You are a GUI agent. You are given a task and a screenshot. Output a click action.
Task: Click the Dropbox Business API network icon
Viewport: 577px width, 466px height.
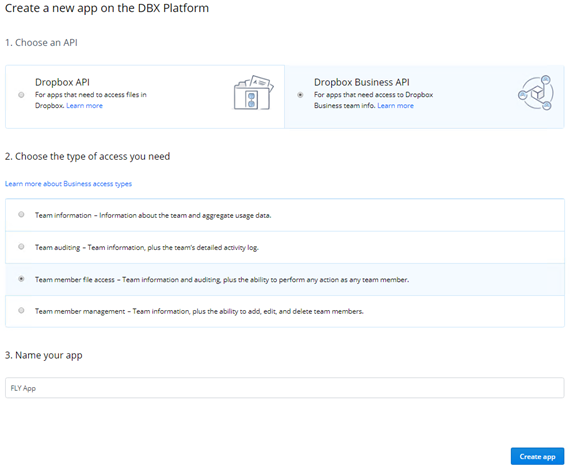[536, 93]
